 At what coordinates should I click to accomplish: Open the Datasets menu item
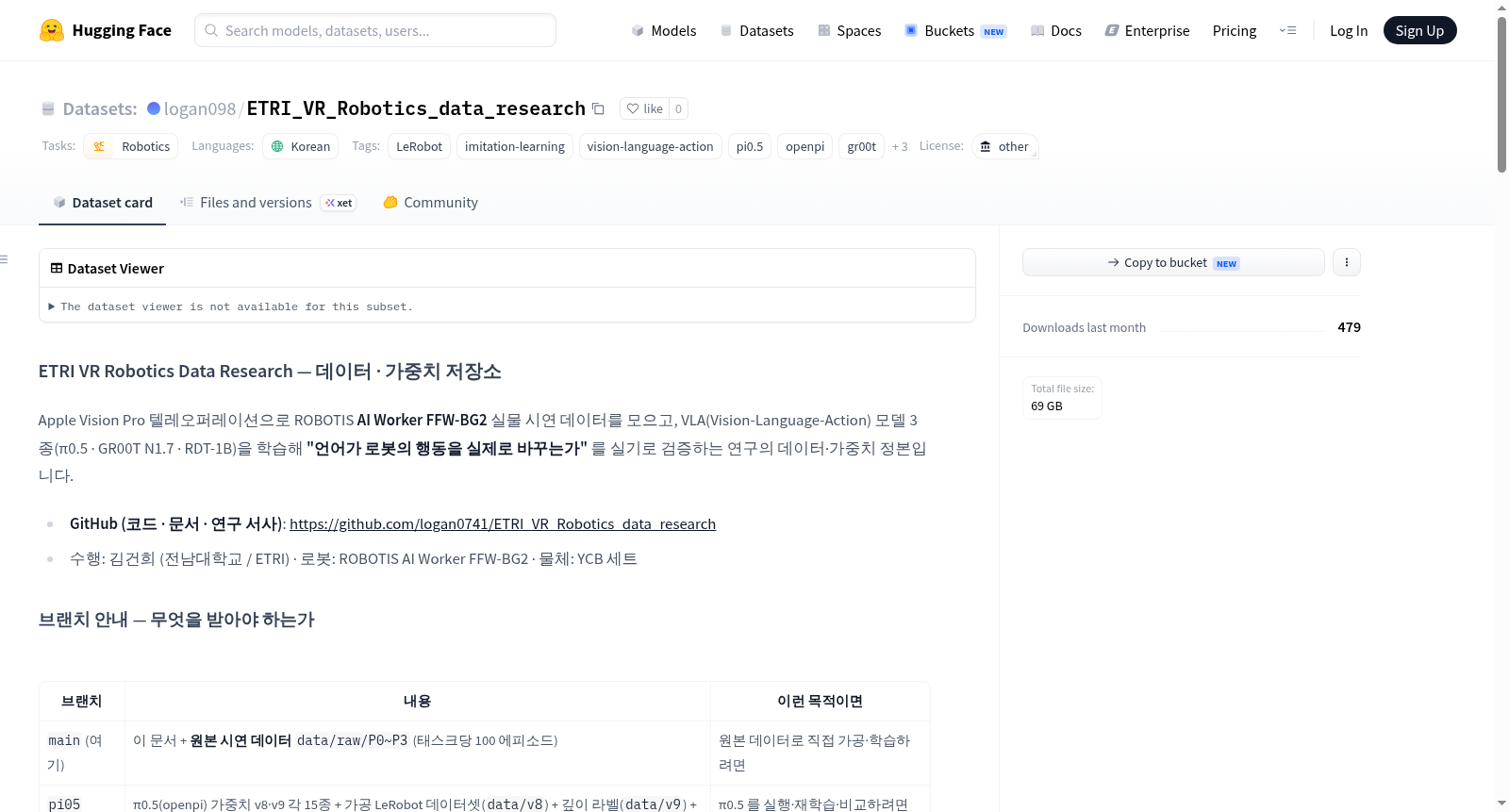point(757,31)
